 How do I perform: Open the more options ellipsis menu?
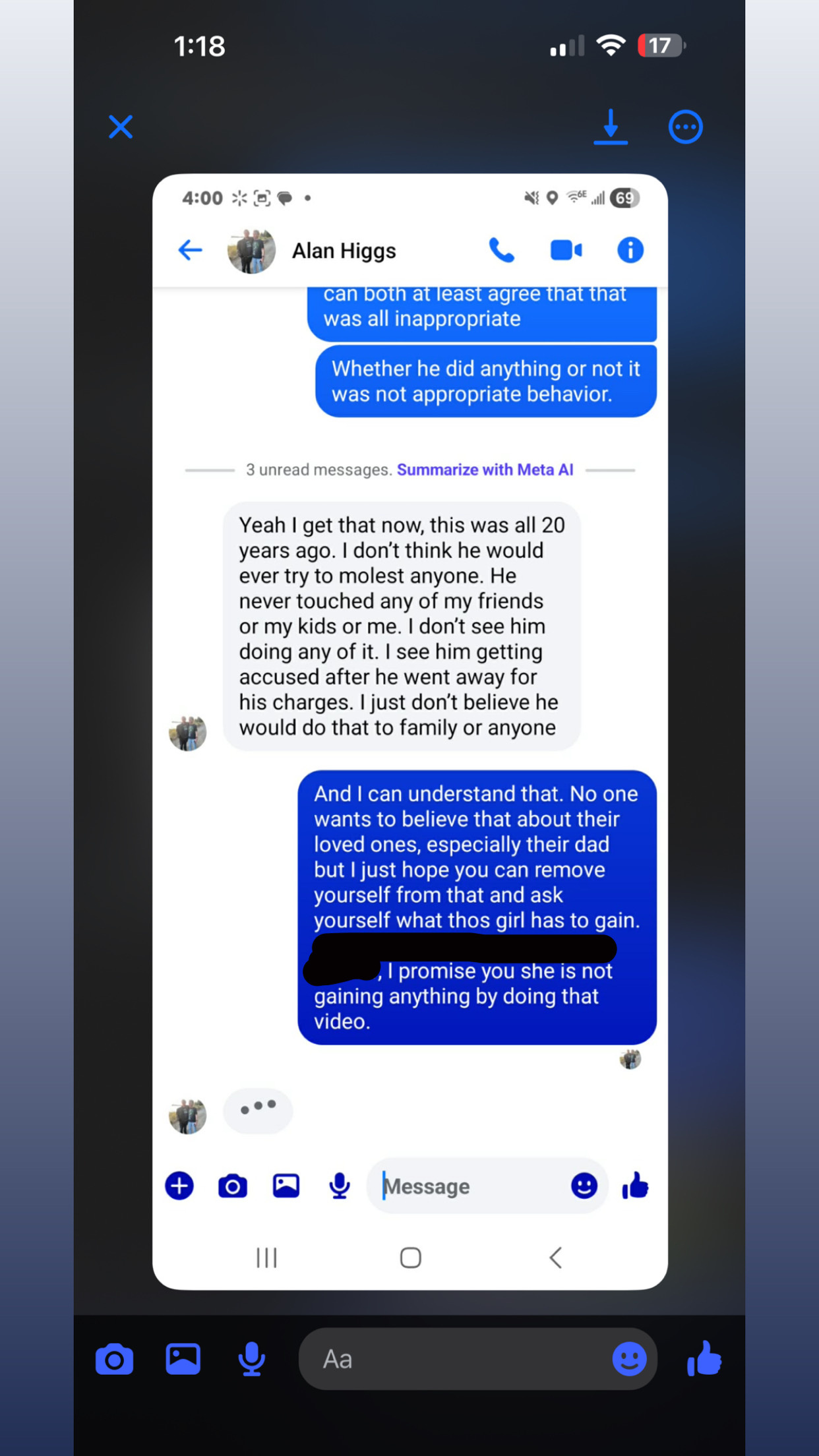pyautogui.click(x=686, y=127)
